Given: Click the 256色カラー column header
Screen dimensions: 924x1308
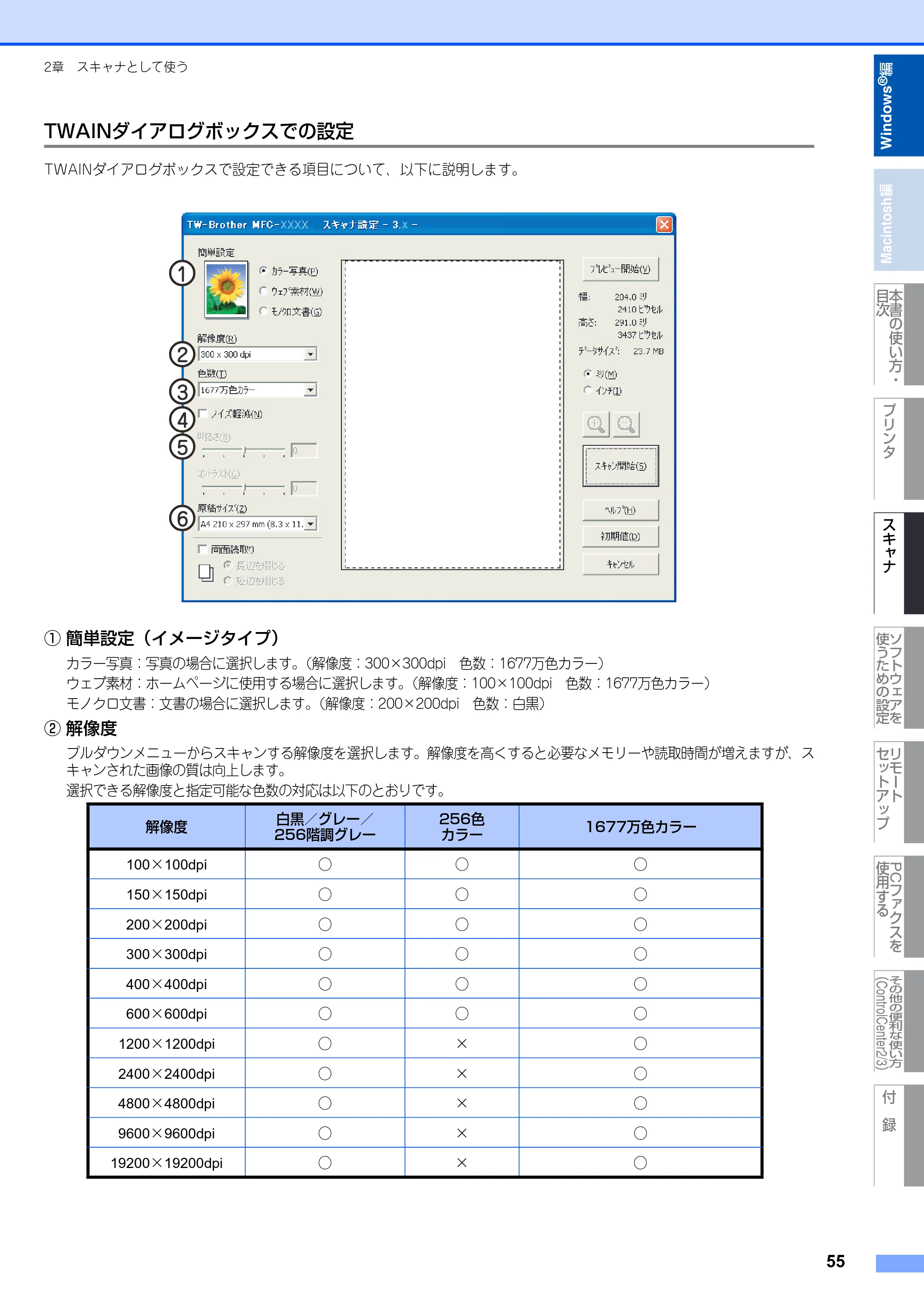Looking at the screenshot, I should pyautogui.click(x=462, y=827).
